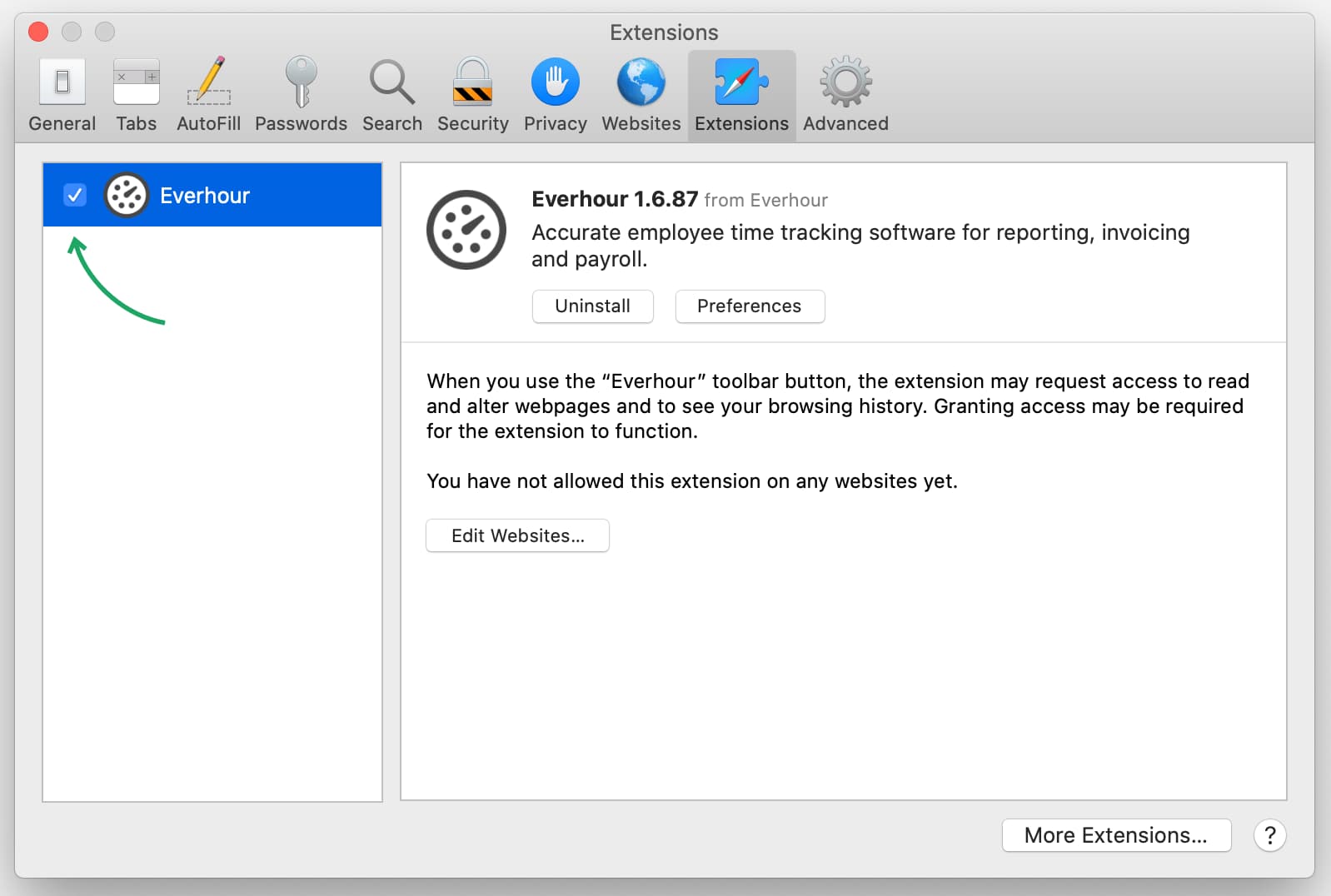
Task: Click the large Everhour logo in details
Action: 466,230
